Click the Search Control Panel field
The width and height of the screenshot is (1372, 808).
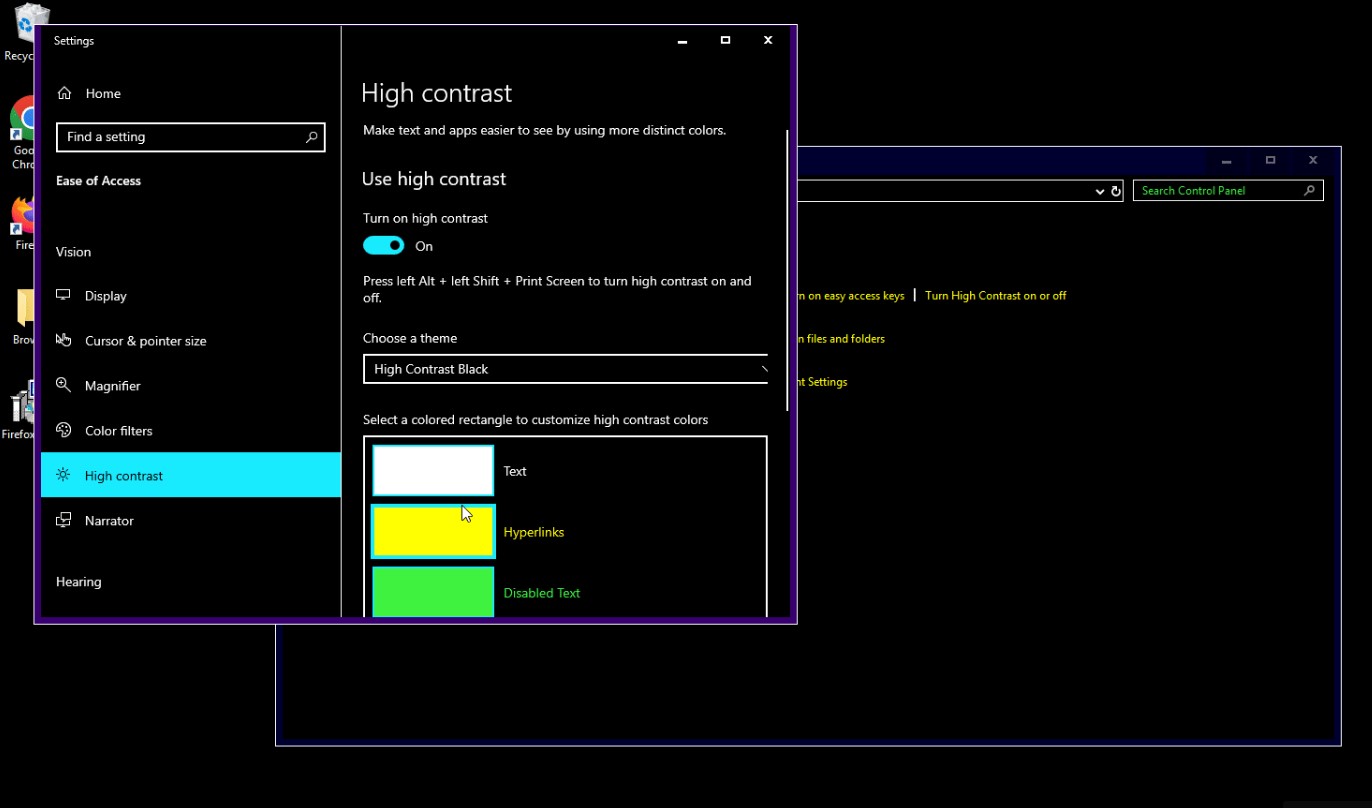pos(1218,191)
